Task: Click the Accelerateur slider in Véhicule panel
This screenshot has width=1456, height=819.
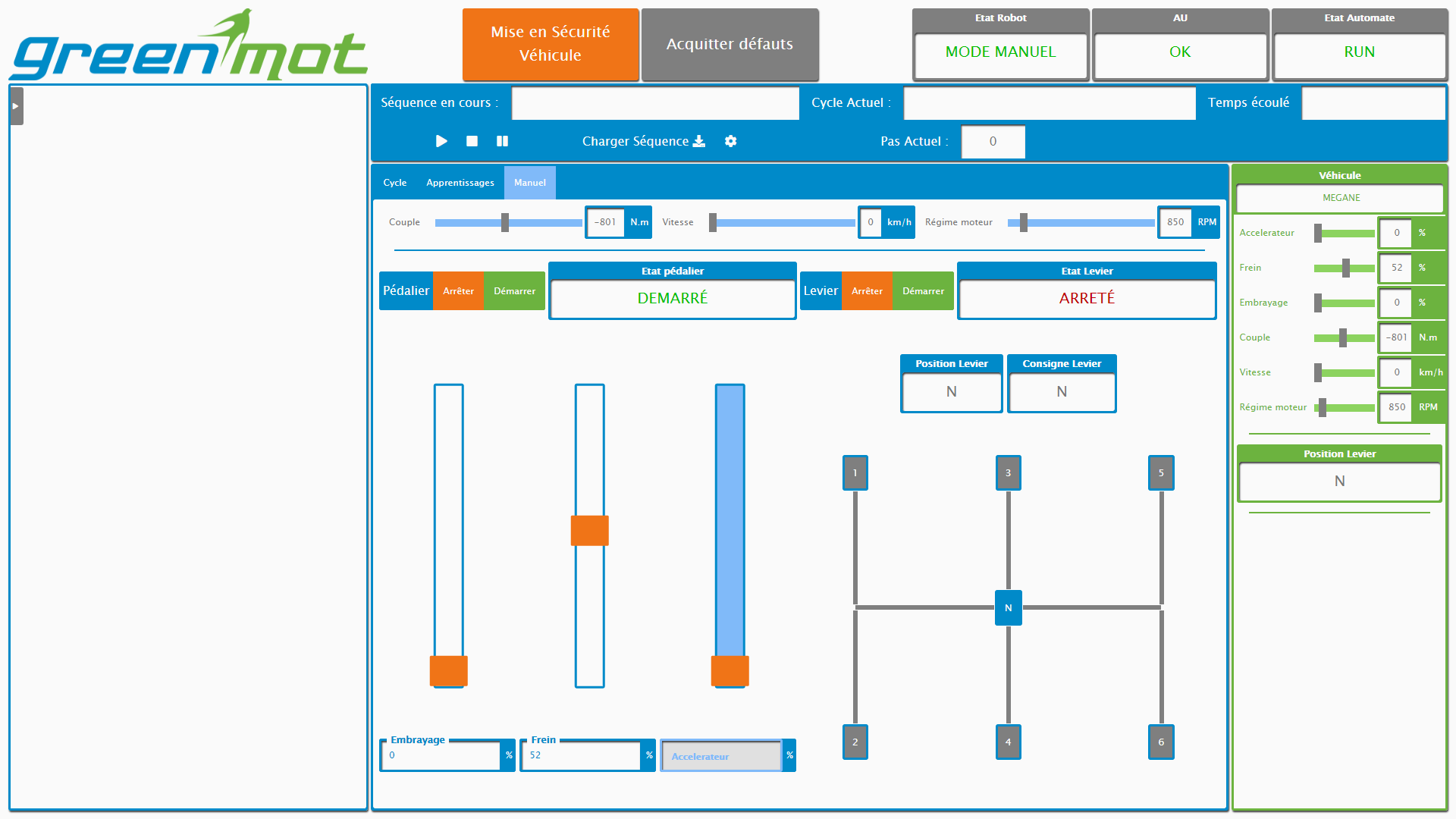Action: [1345, 234]
